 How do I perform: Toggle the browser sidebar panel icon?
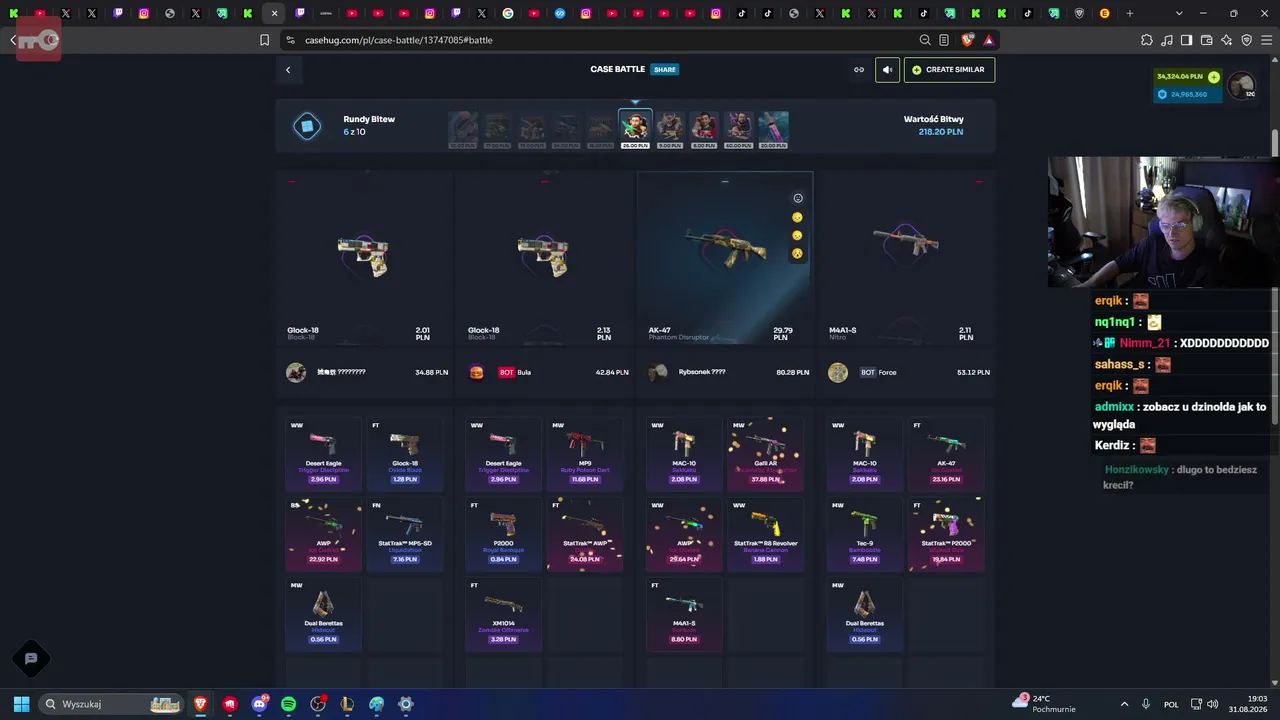click(x=1186, y=40)
